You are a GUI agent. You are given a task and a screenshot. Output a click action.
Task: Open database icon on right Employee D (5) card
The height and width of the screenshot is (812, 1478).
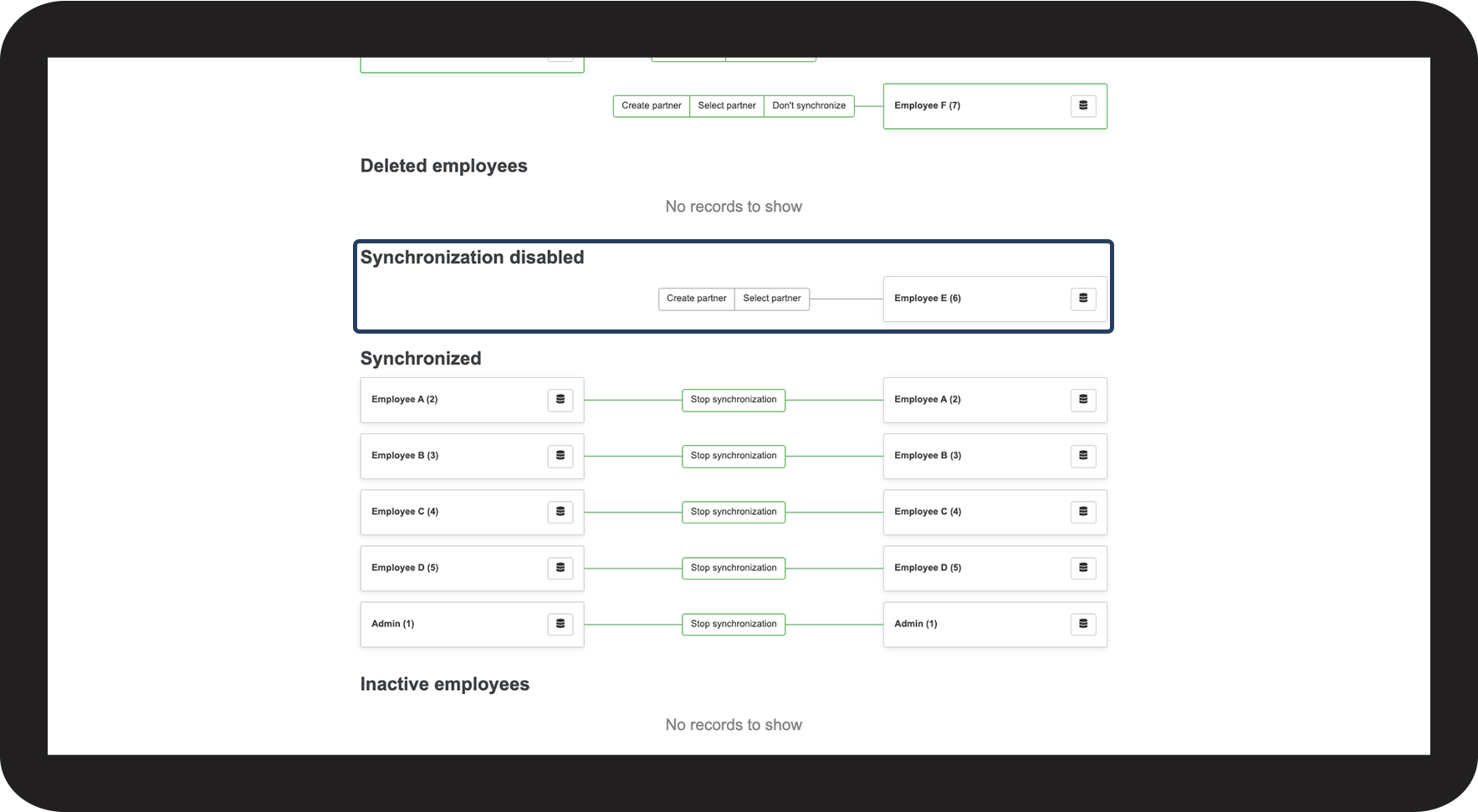tap(1083, 568)
